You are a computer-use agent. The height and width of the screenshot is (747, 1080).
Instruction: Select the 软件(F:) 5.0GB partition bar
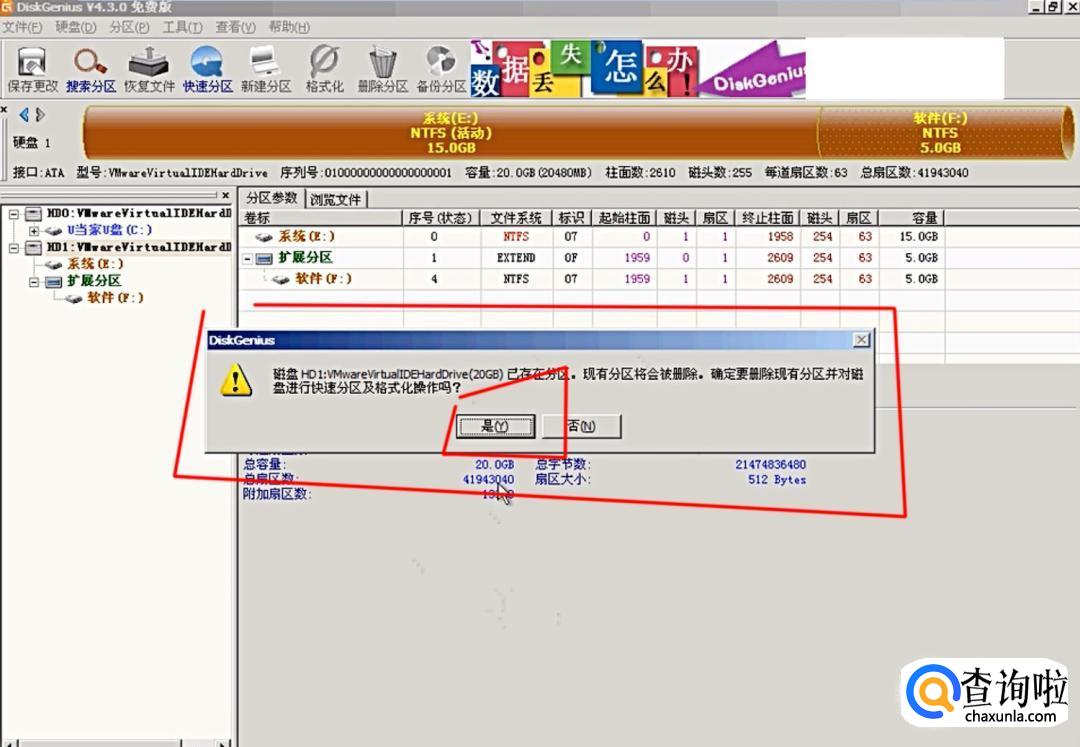pyautogui.click(x=941, y=132)
